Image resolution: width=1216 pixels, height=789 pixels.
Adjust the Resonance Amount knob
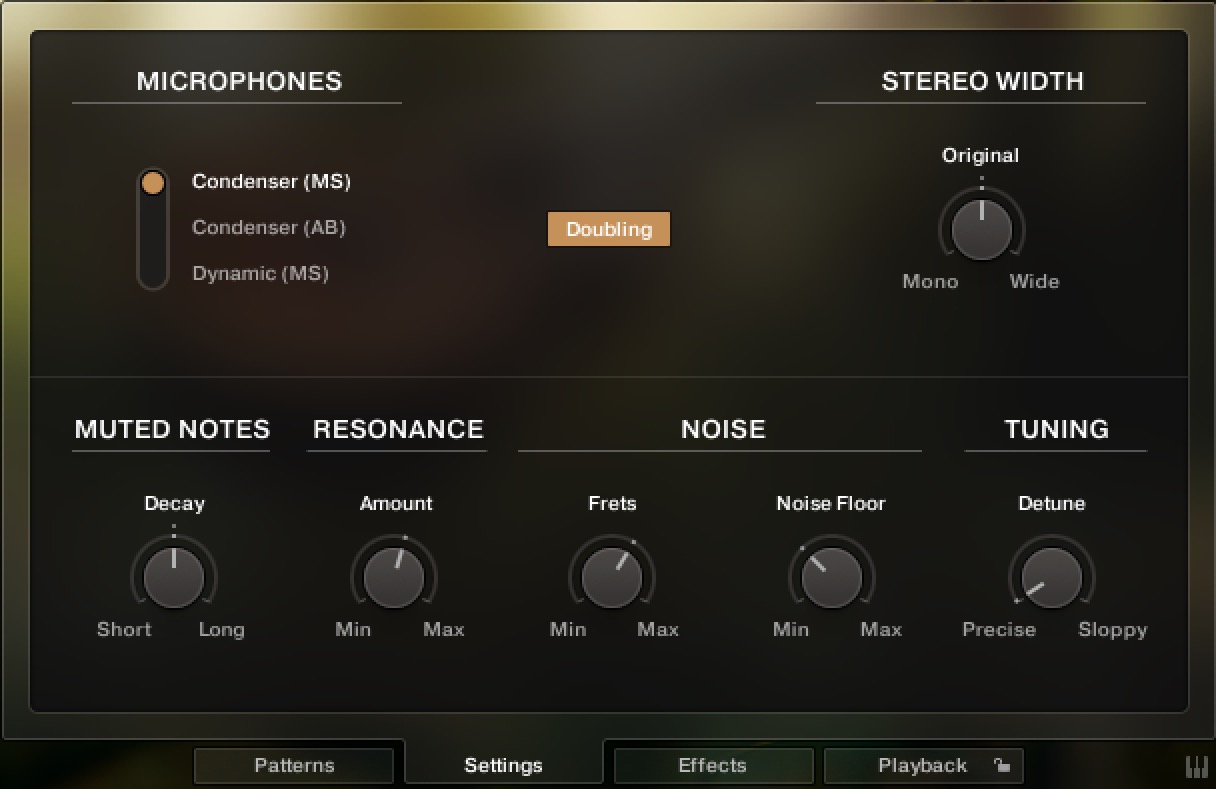tap(395, 576)
